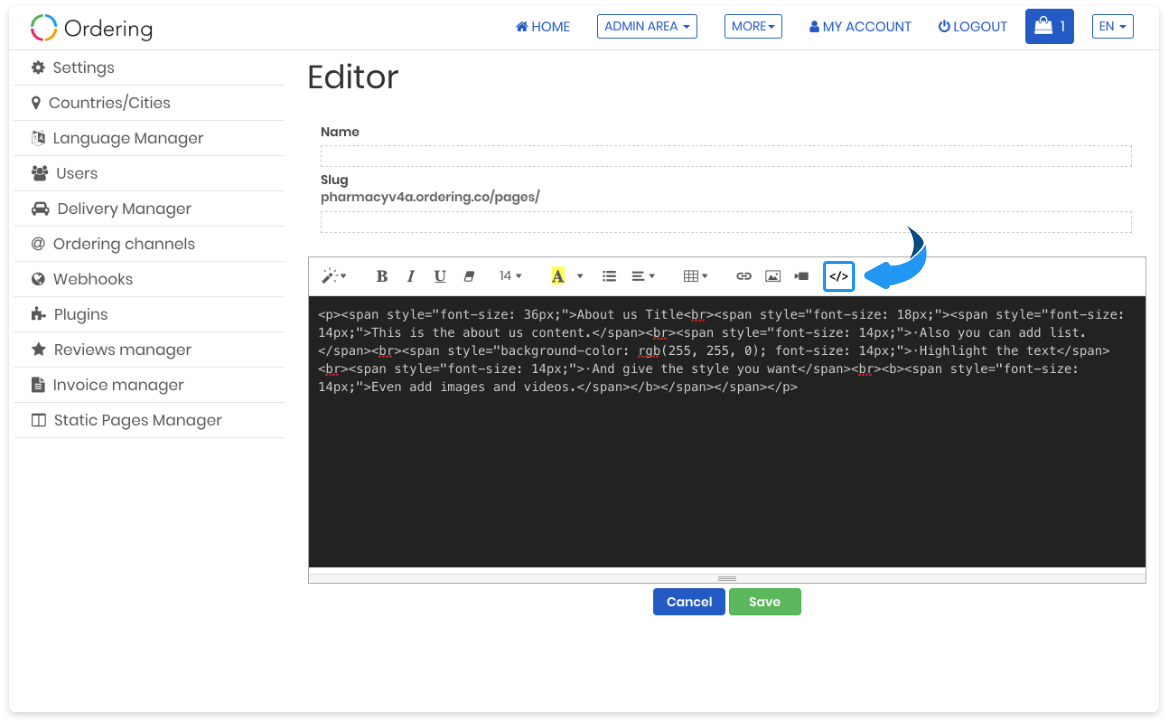This screenshot has width=1168, height=724.
Task: Open the magic wand style menu
Action: [x=334, y=276]
